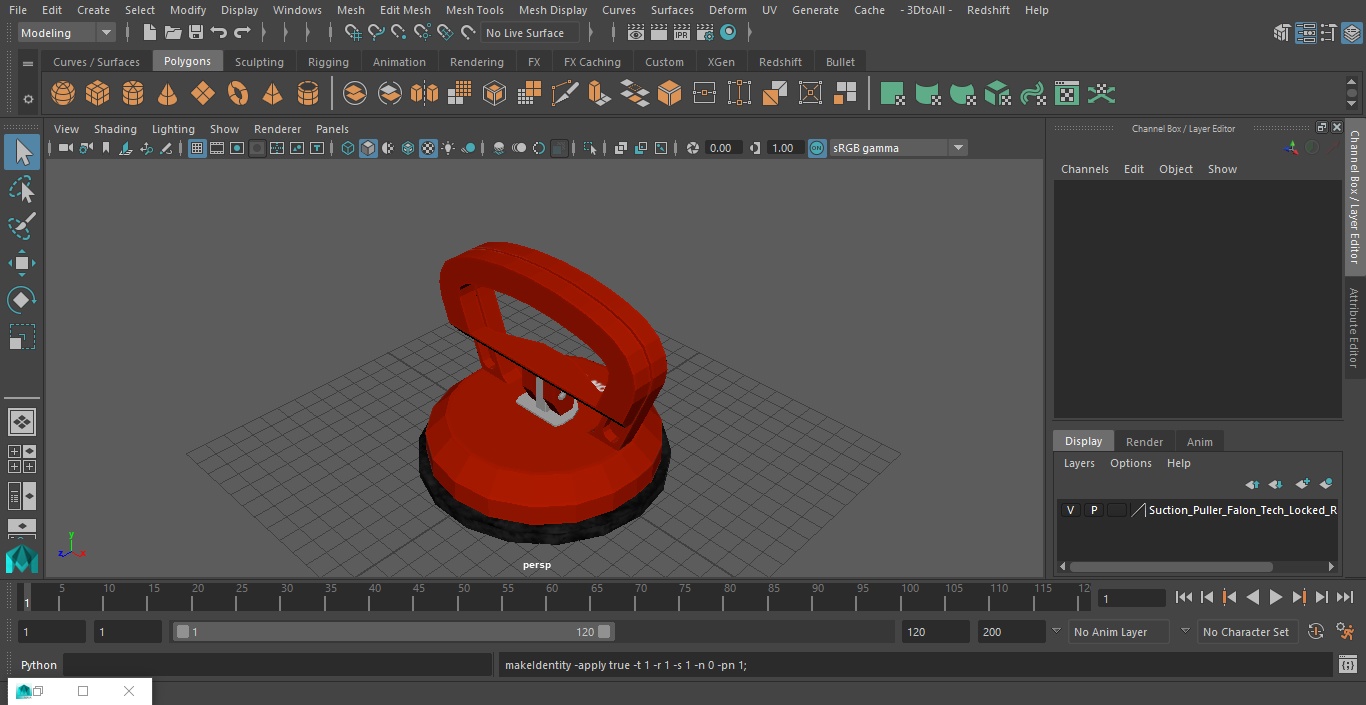Open the File menu
The width and height of the screenshot is (1366, 705).
(17, 10)
